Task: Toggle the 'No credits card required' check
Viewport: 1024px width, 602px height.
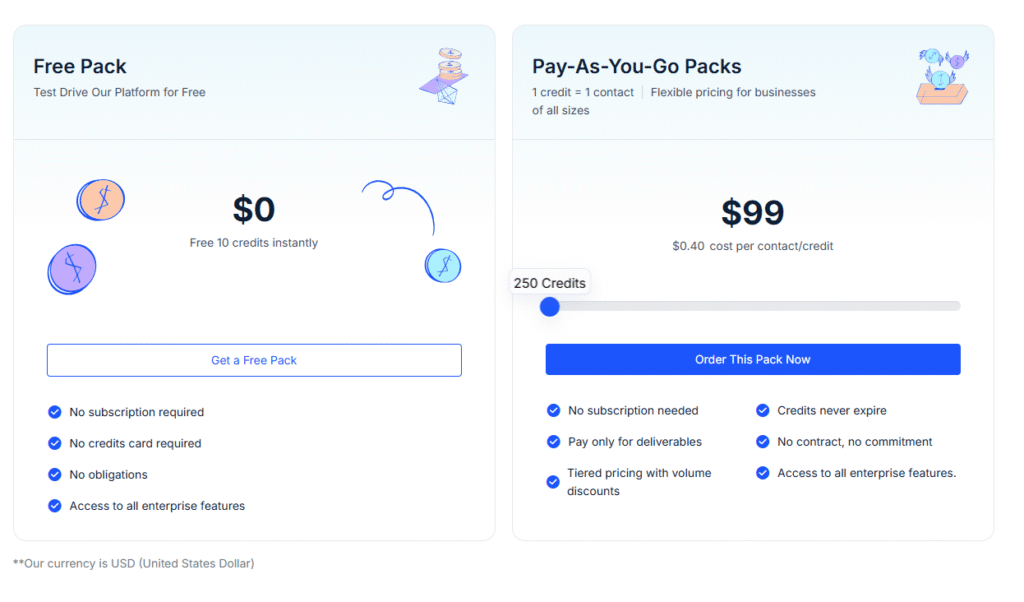Action: [55, 443]
